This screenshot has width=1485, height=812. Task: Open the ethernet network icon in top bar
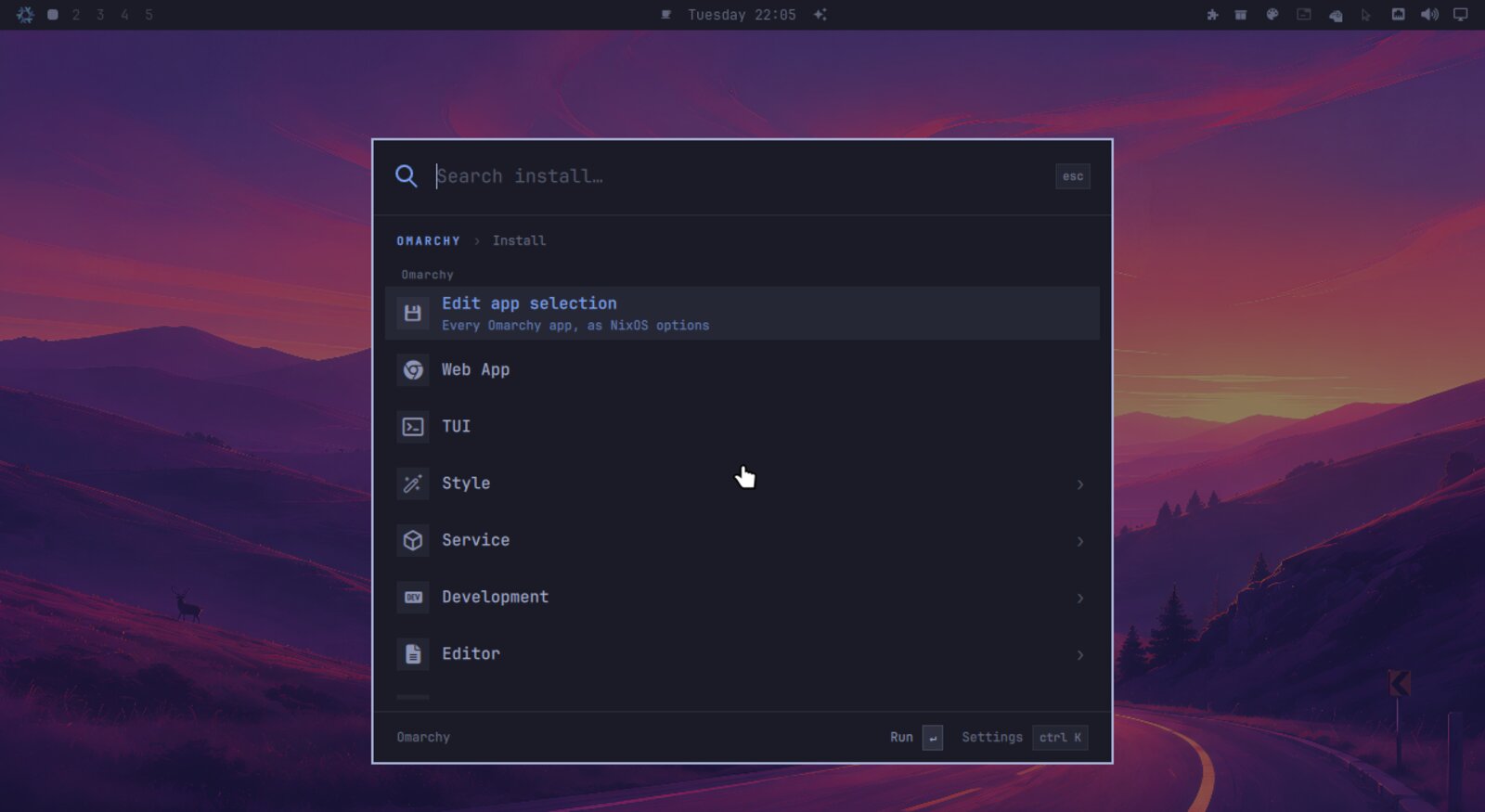[x=1398, y=15]
